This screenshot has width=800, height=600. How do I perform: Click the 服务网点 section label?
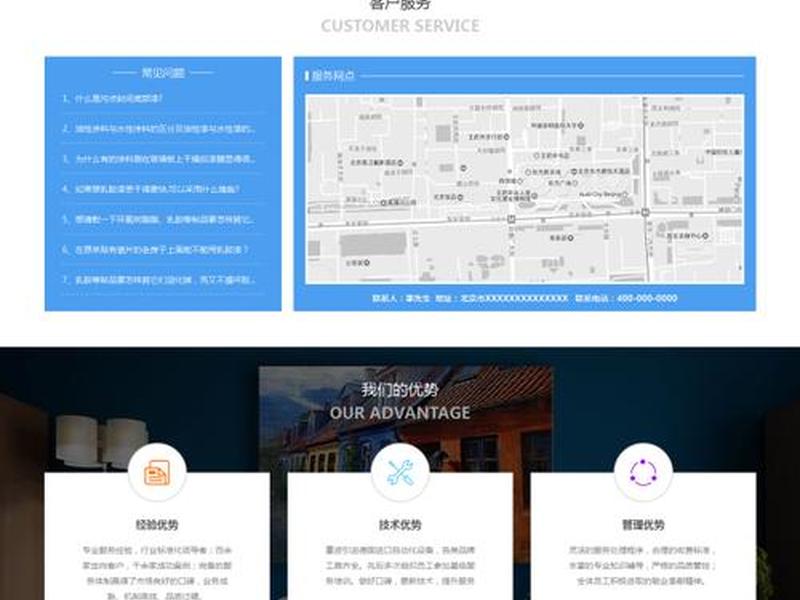coord(333,76)
